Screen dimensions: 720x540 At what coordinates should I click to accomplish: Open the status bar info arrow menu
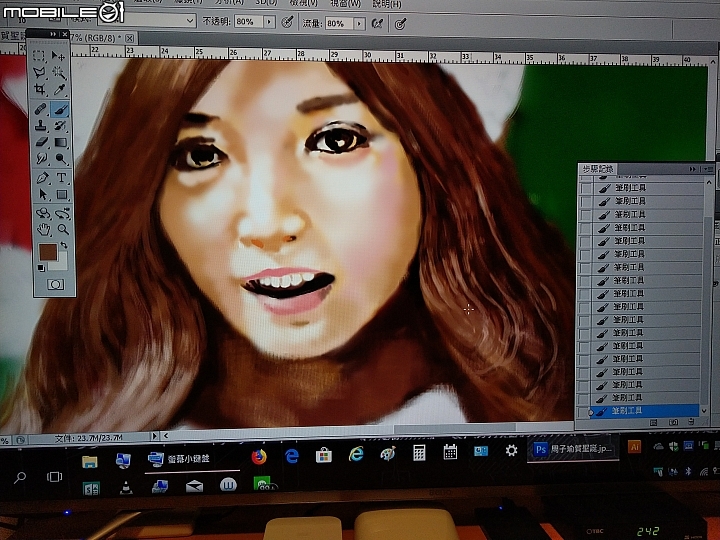tap(154, 436)
